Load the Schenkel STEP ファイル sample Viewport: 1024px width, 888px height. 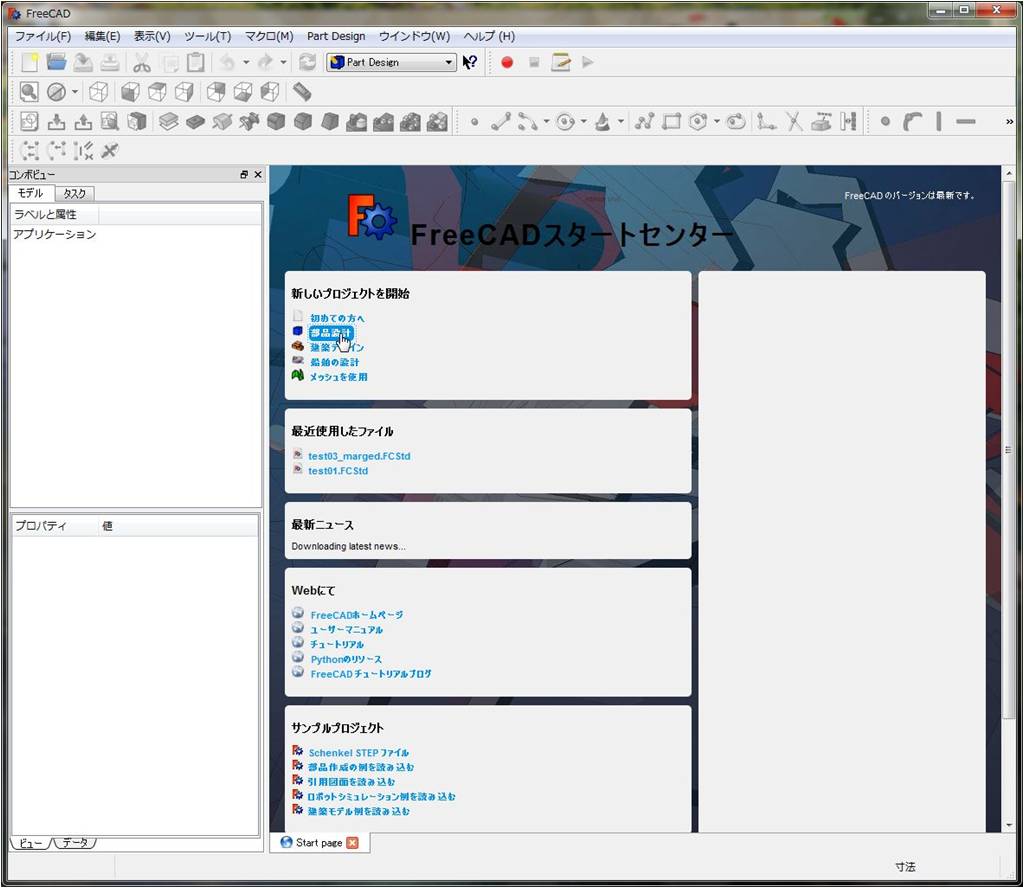pos(359,753)
